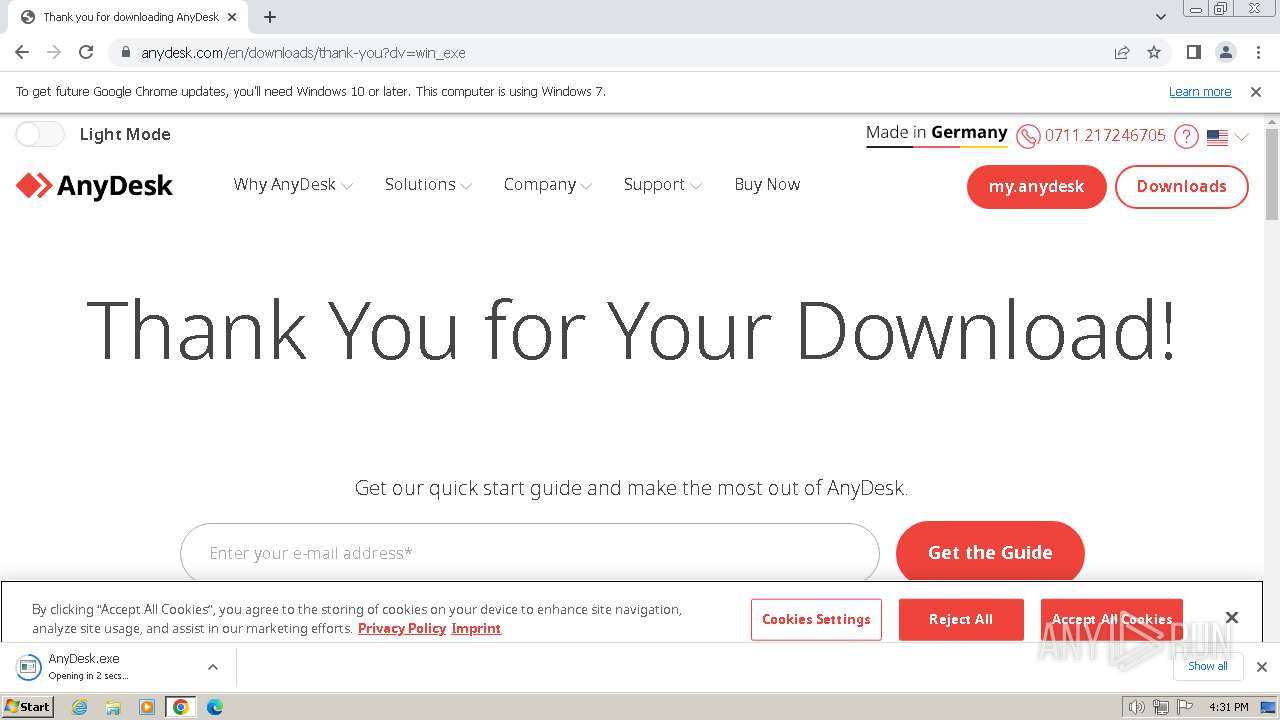
Task: Bookmark this page with the star
Action: pos(1154,53)
